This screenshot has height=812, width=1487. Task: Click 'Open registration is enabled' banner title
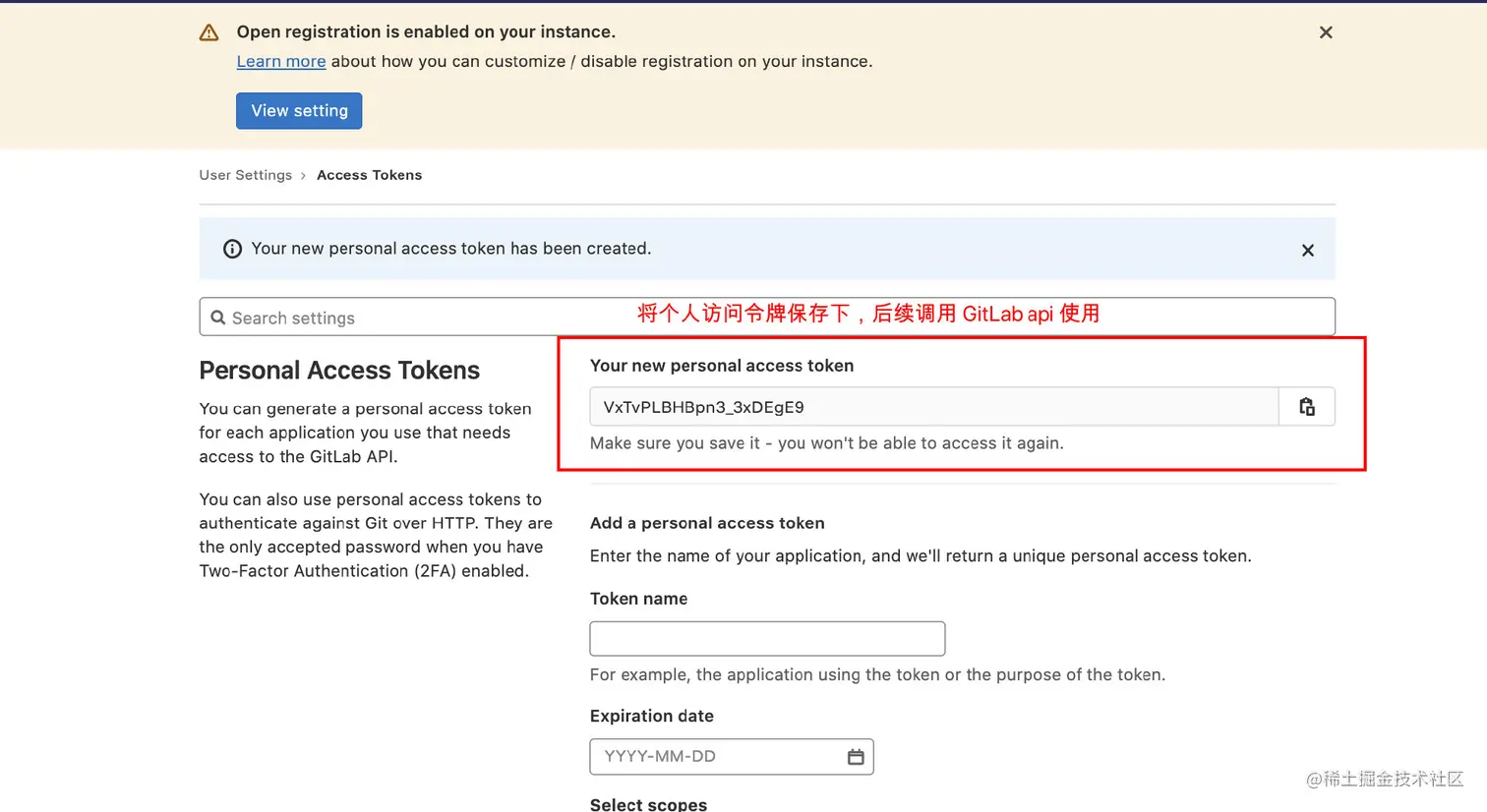(426, 31)
